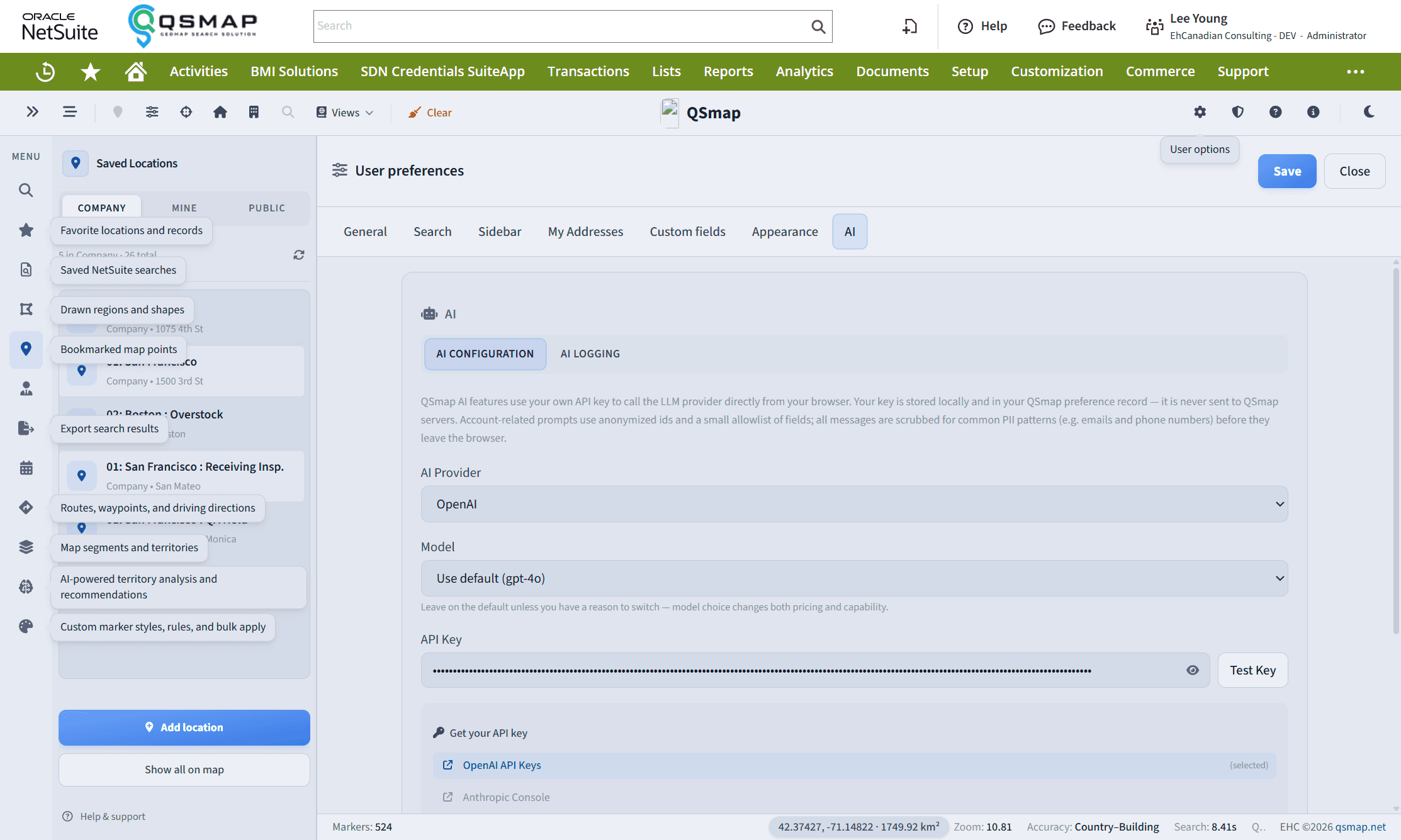
Task: Open the OpenAI API Keys link
Action: 502,765
